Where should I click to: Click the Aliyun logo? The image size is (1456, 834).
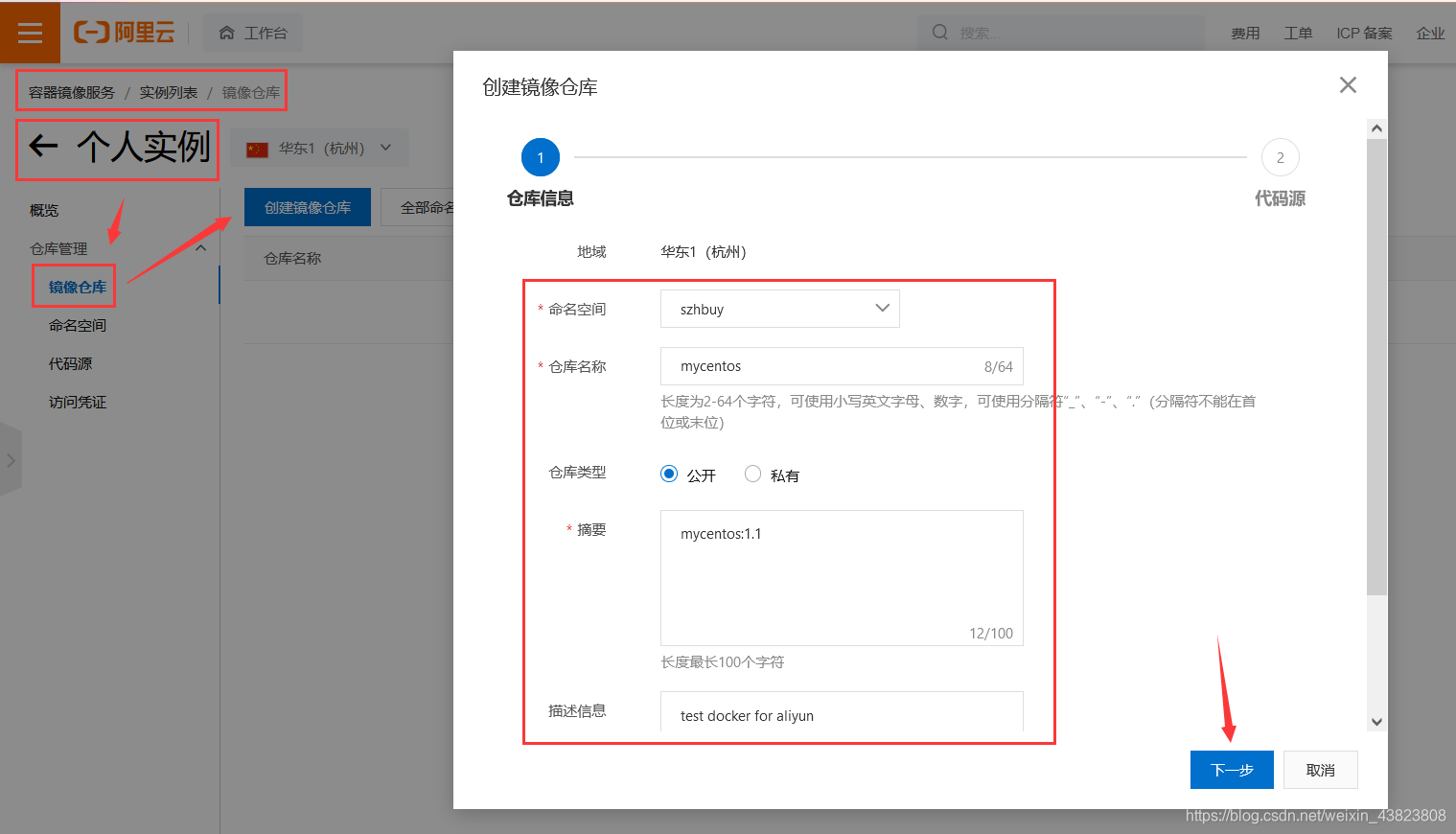tap(125, 33)
